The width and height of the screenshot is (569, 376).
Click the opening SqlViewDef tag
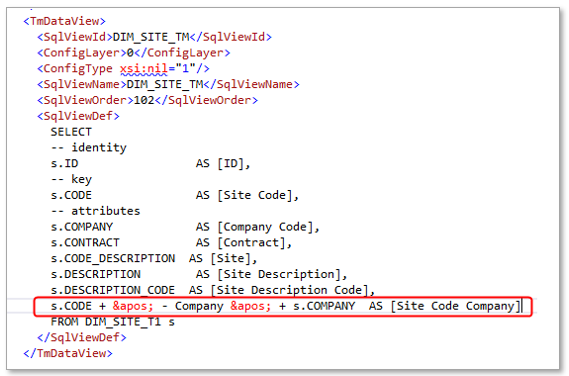tap(78, 116)
